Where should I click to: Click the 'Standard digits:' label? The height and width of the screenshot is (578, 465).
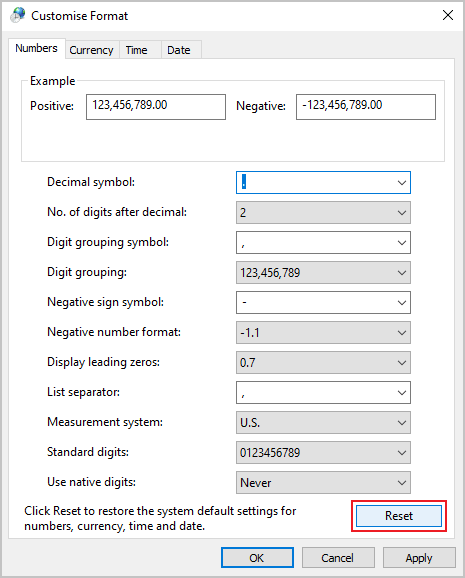[x=88, y=452]
